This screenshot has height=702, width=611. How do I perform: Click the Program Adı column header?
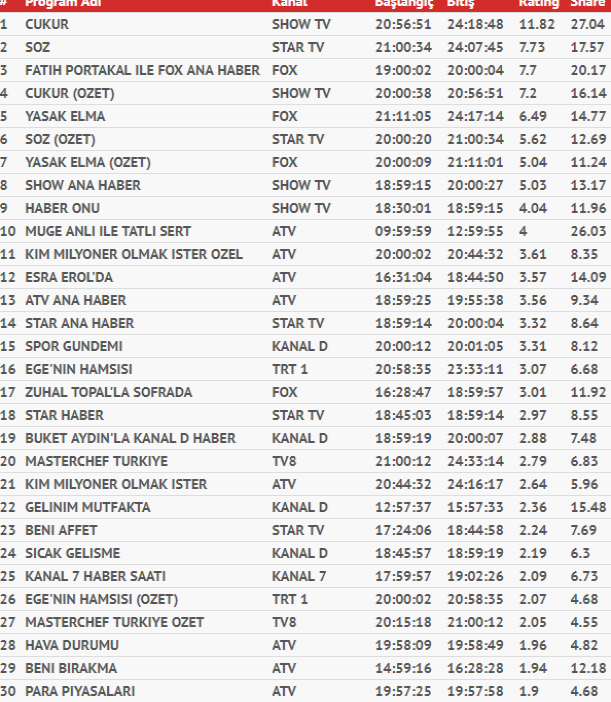pos(61,4)
